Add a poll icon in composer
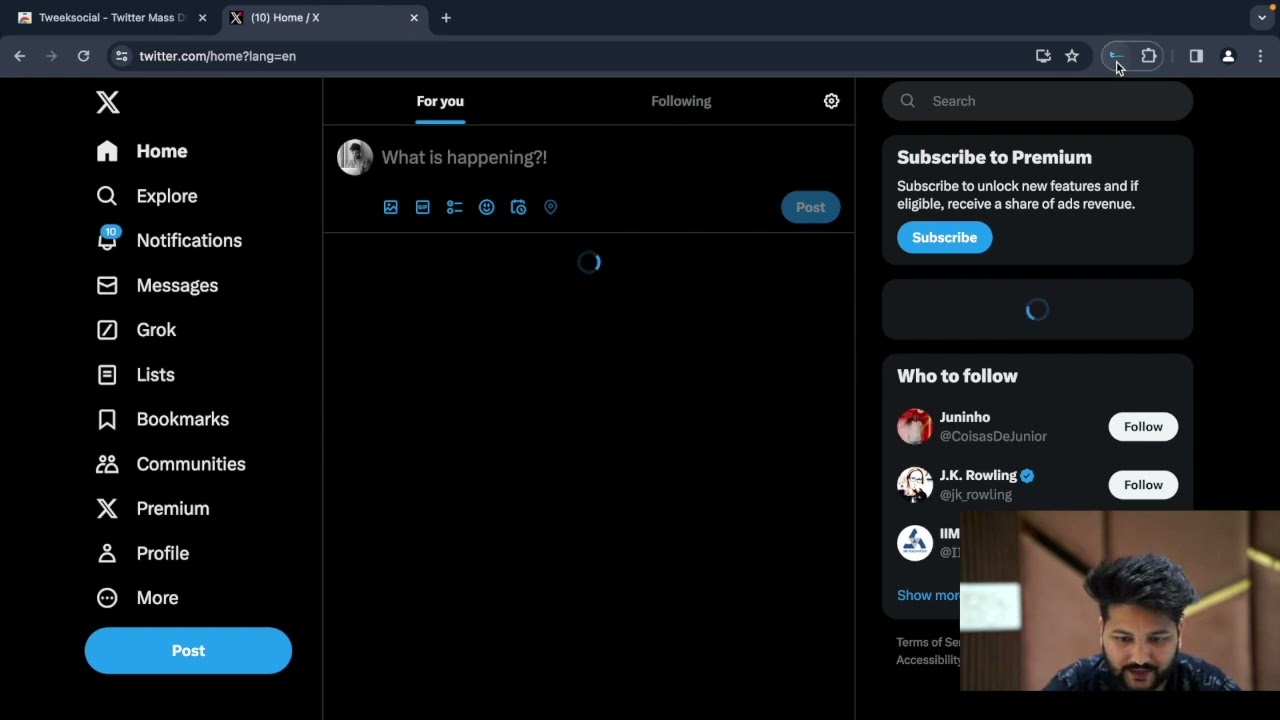Viewport: 1280px width, 720px height. pos(455,207)
